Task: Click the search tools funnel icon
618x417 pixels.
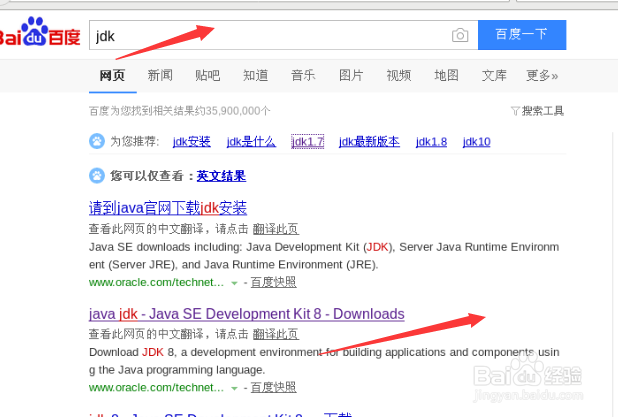Action: pos(515,111)
